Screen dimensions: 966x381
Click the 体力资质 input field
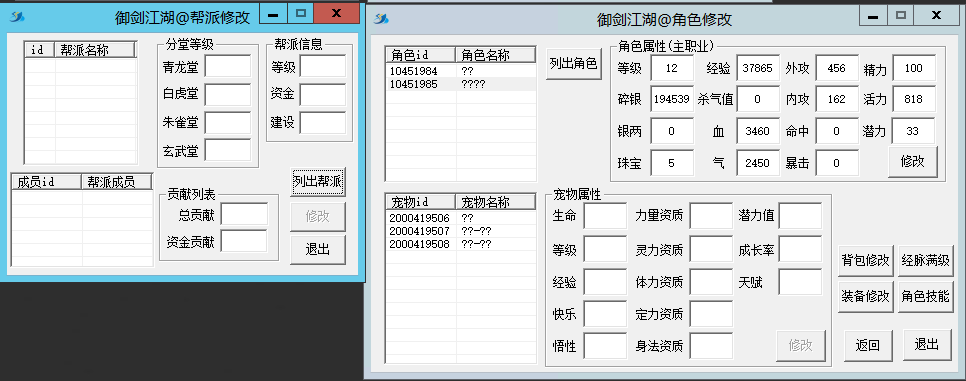coord(711,282)
